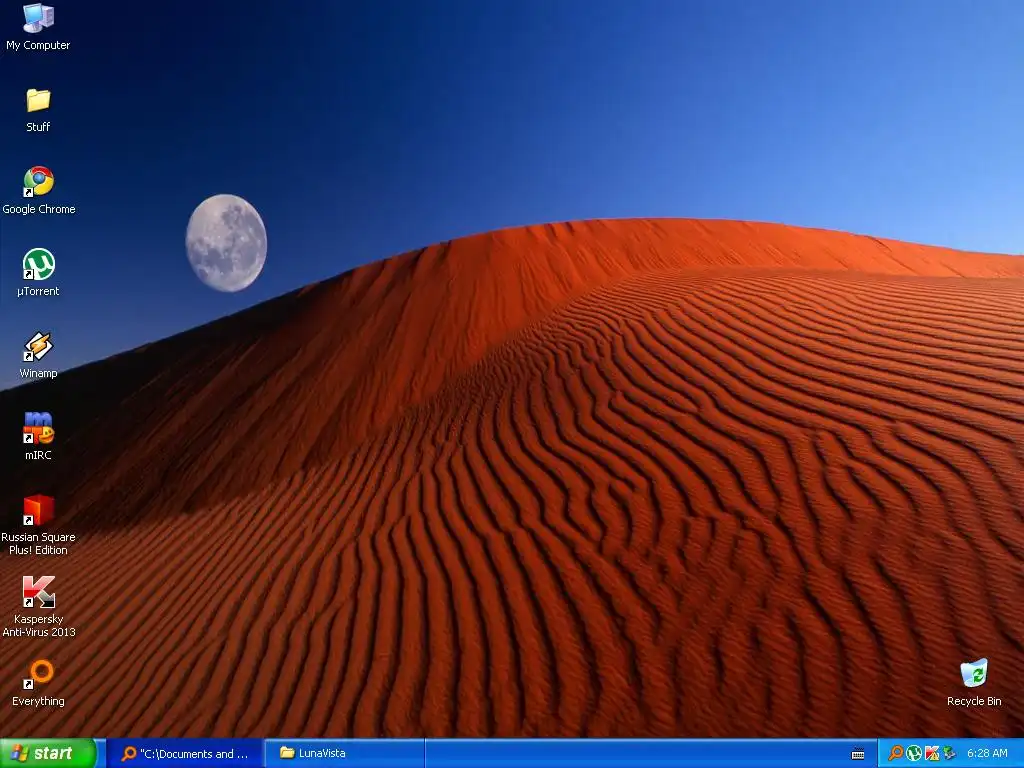This screenshot has height=768, width=1024.
Task: Select Kaspersky Anti-Virus 2013 shortcut
Action: click(39, 607)
